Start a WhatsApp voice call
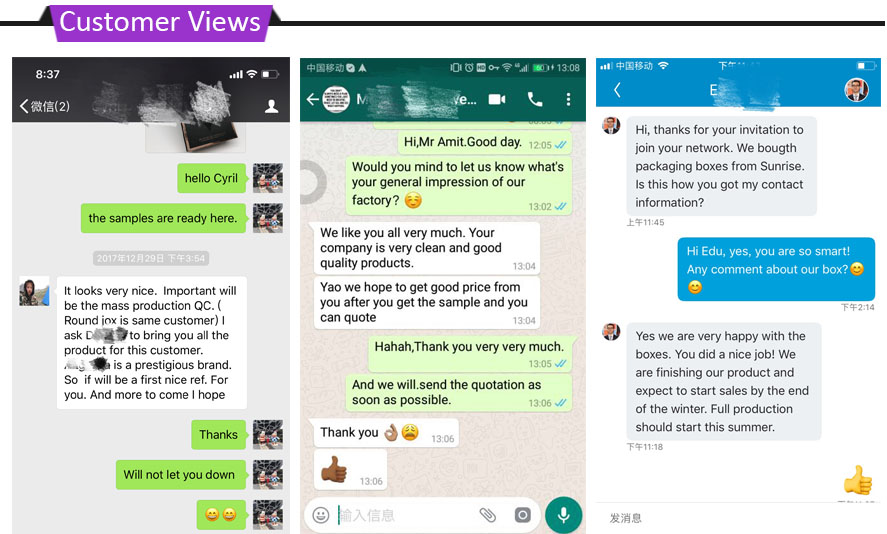887x534 pixels. (x=535, y=100)
